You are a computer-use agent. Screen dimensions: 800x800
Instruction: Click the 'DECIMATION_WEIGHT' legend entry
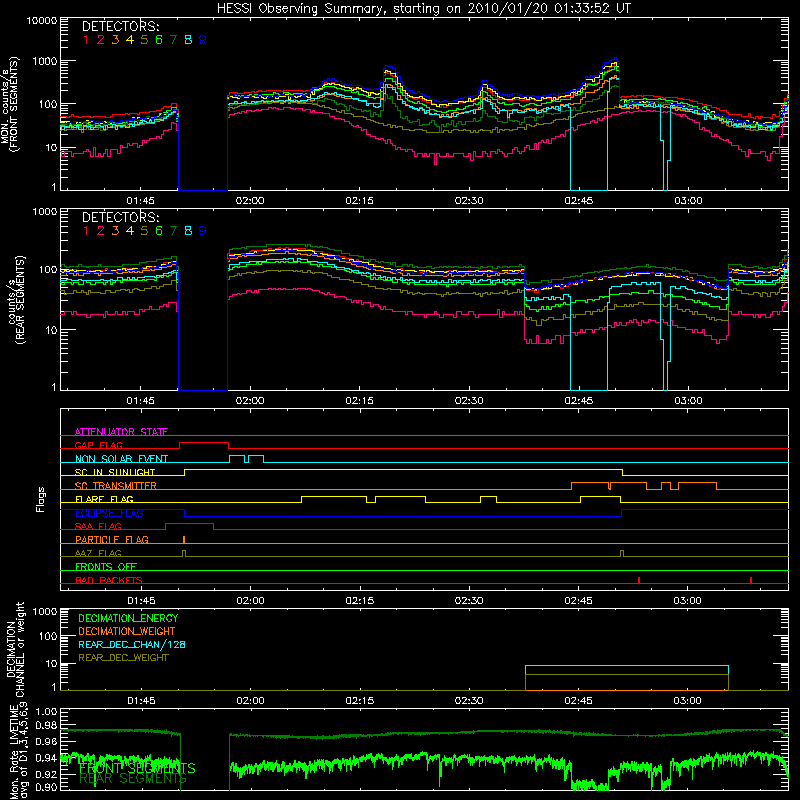tap(127, 631)
